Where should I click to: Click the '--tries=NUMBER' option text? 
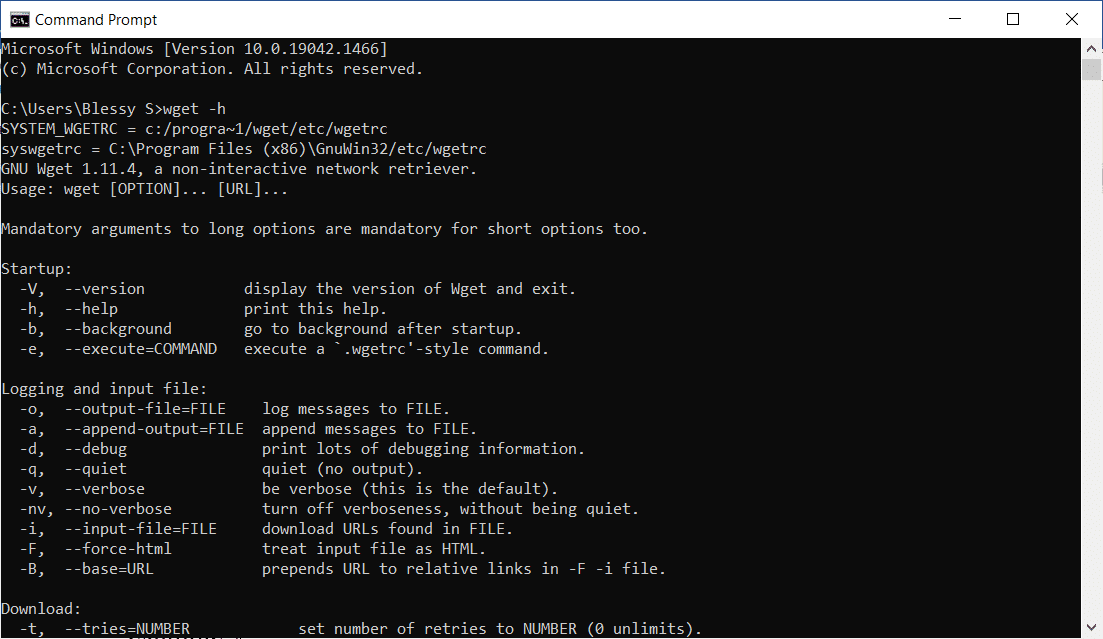click(127, 628)
